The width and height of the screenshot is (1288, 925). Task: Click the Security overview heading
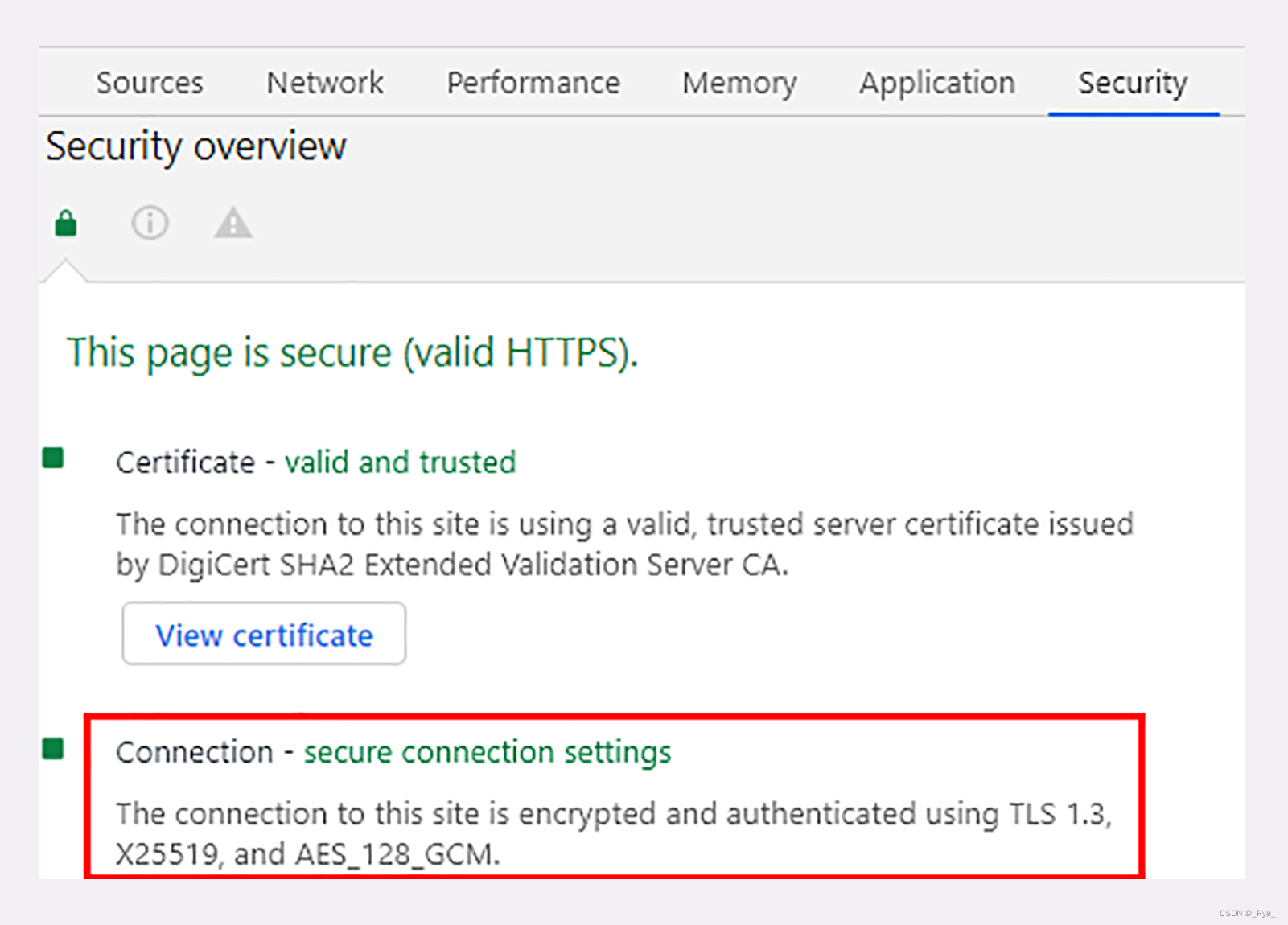195,146
